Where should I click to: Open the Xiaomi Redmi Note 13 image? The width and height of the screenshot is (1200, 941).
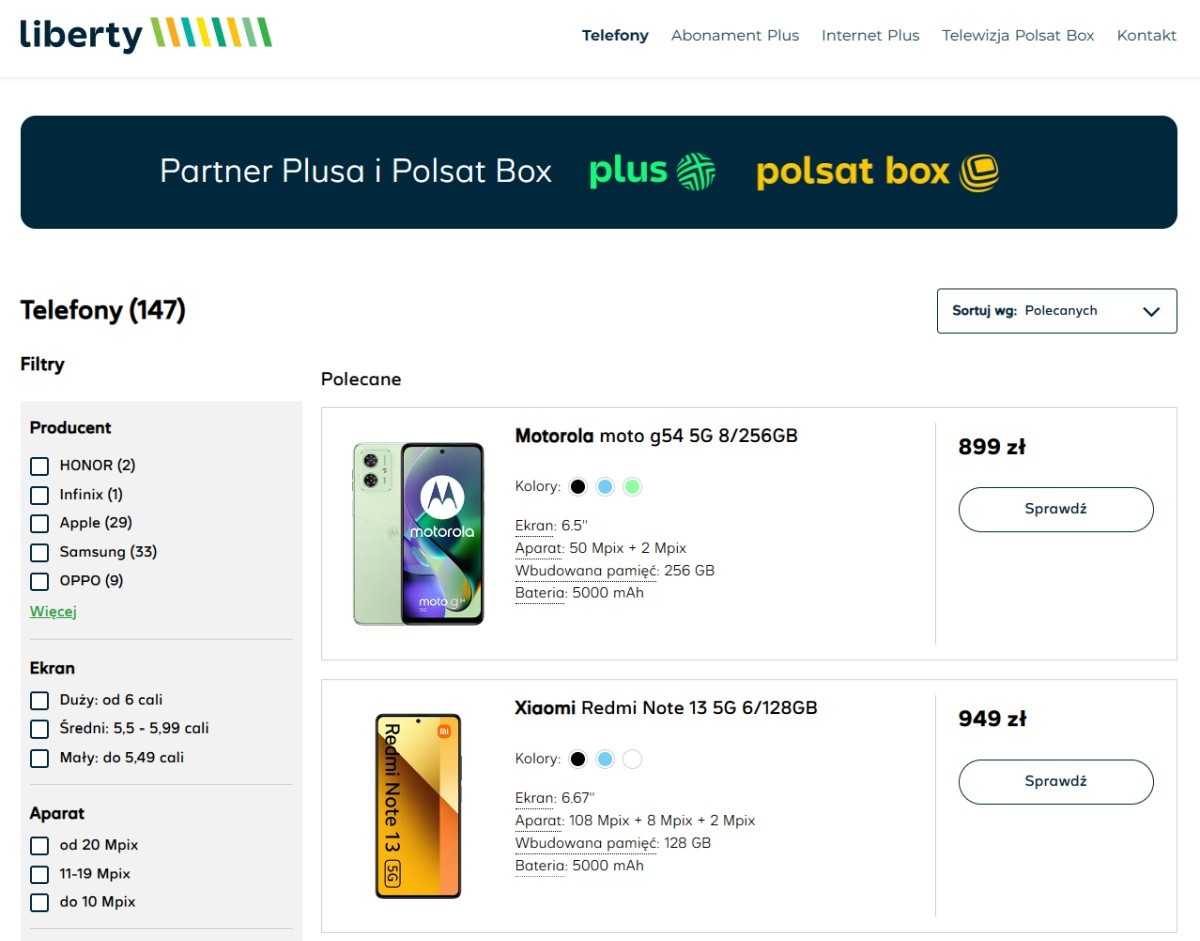(418, 806)
